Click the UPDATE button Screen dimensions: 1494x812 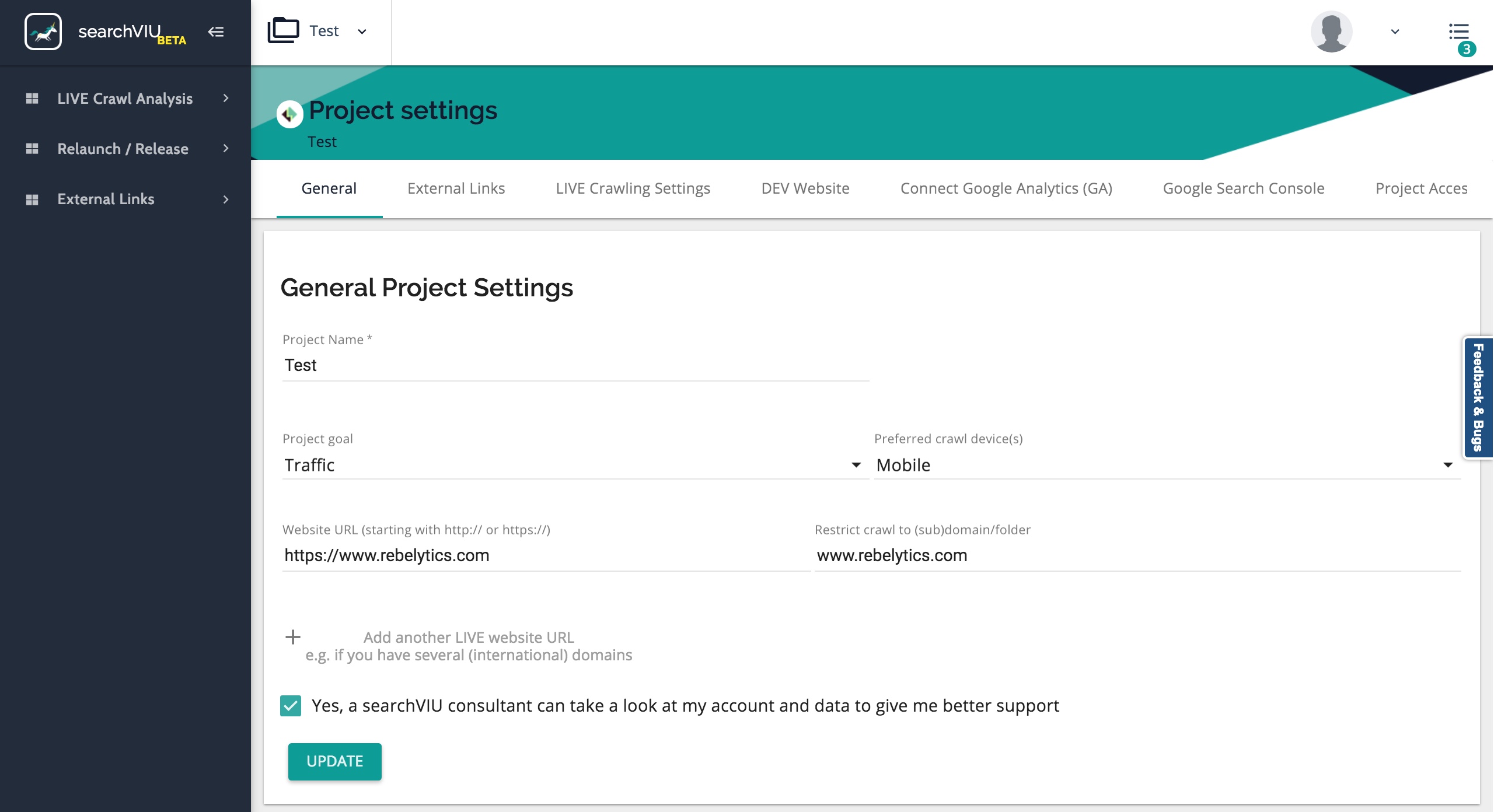335,761
